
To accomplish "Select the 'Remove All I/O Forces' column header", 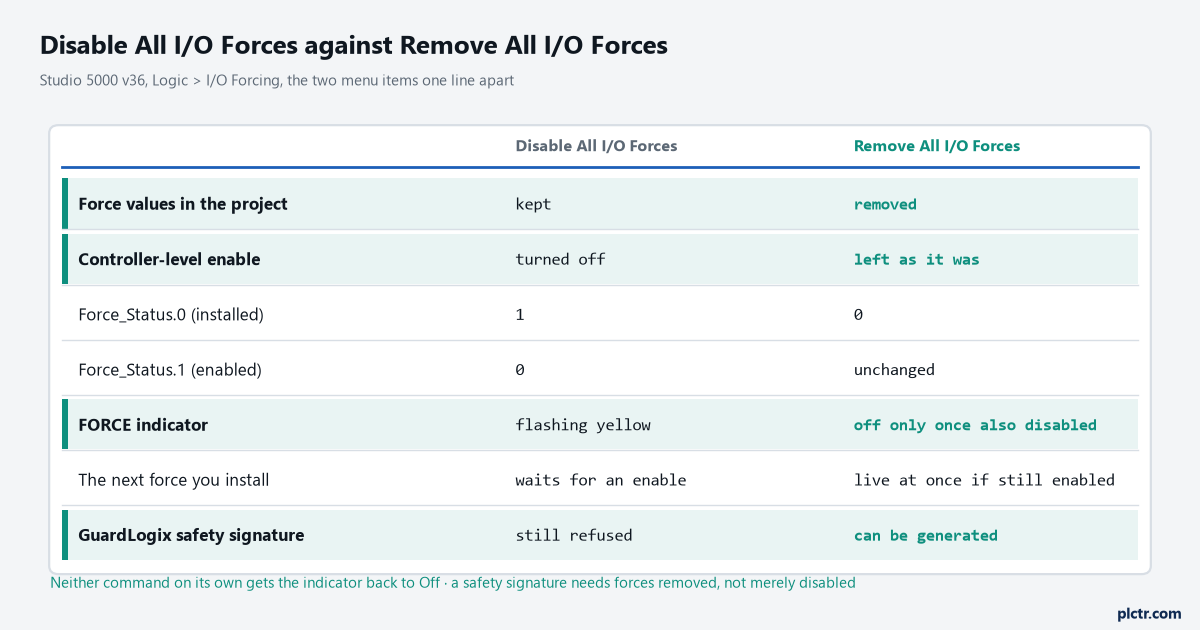I will coord(937,146).
